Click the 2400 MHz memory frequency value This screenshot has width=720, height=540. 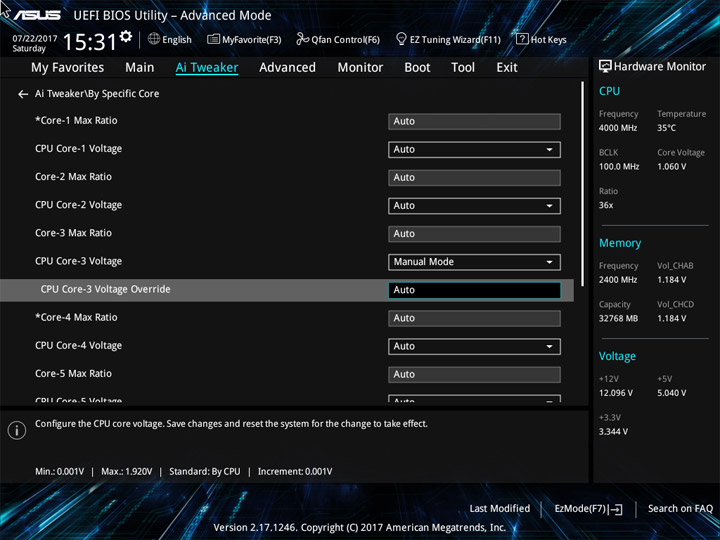click(618, 280)
